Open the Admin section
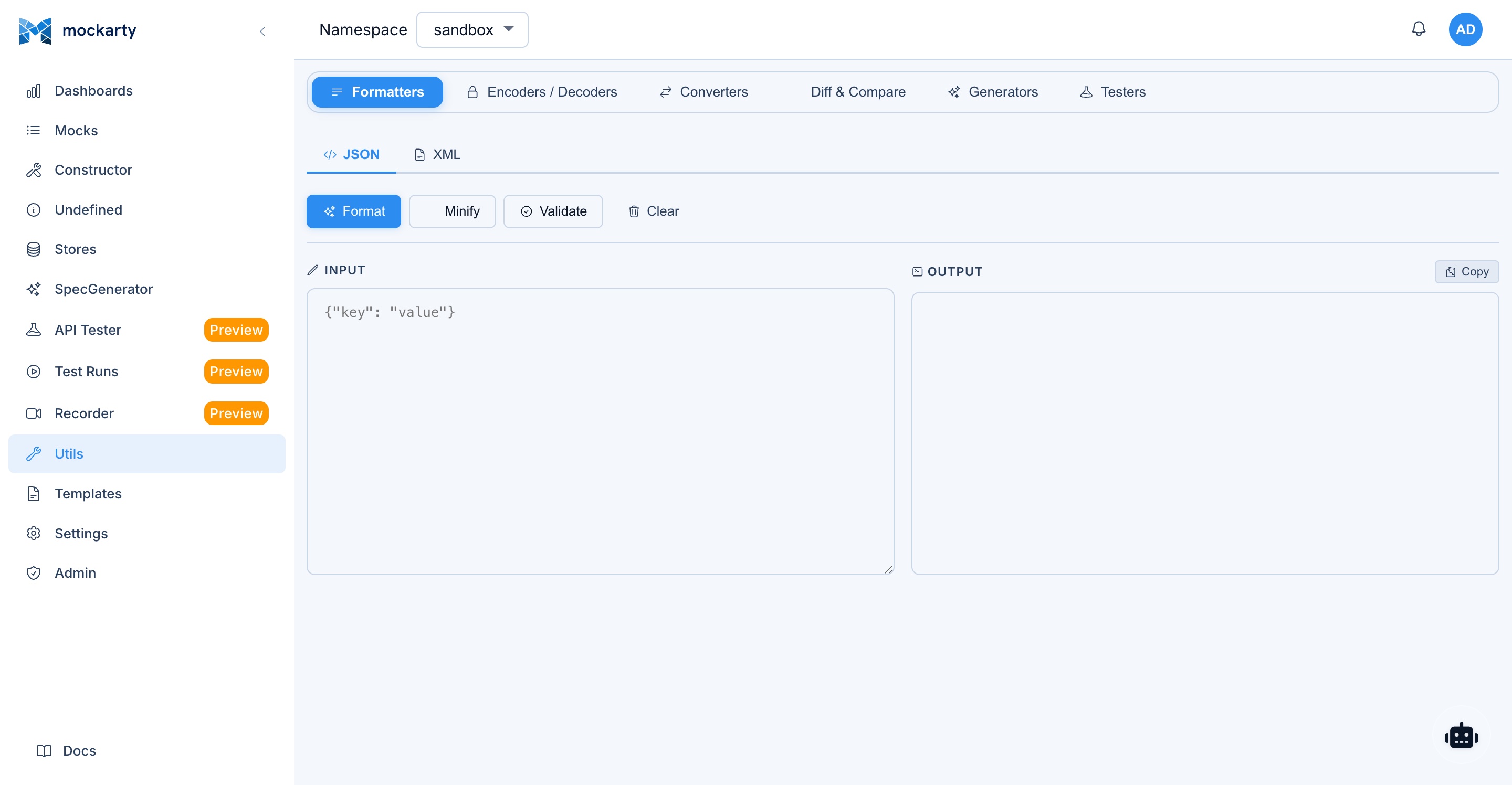1512x785 pixels. (x=147, y=573)
